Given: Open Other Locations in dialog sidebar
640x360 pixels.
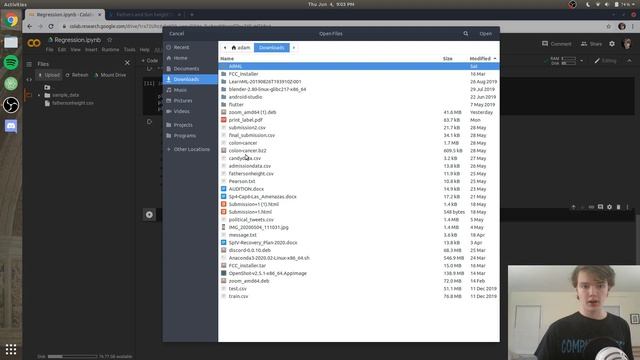Looking at the screenshot, I should (x=190, y=149).
